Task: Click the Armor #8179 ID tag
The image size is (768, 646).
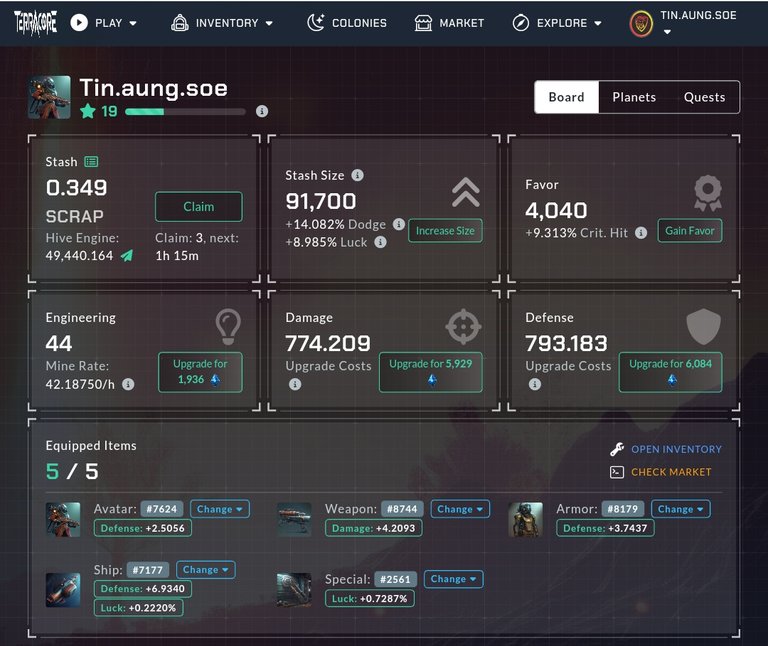Action: click(x=623, y=509)
